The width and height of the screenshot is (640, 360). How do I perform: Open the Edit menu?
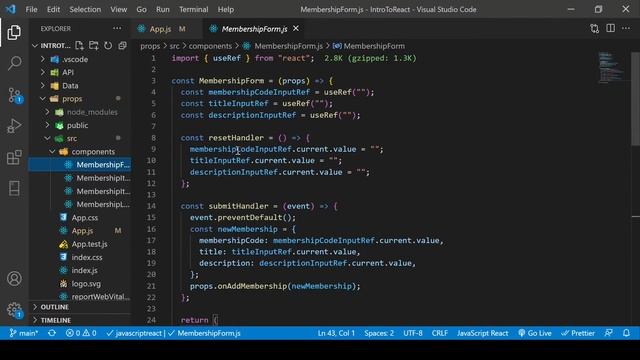[x=53, y=9]
